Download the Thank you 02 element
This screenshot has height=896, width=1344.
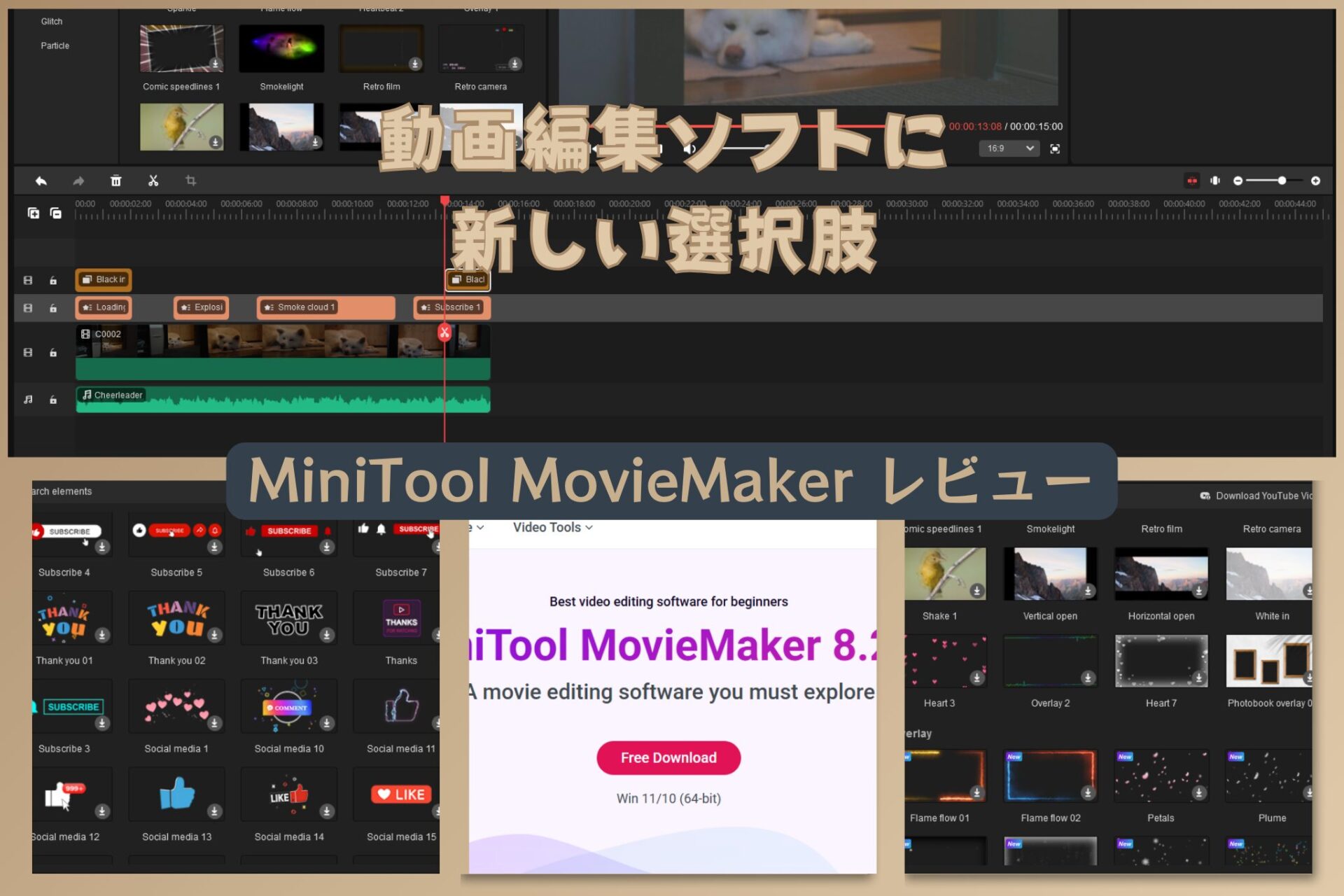(x=214, y=635)
